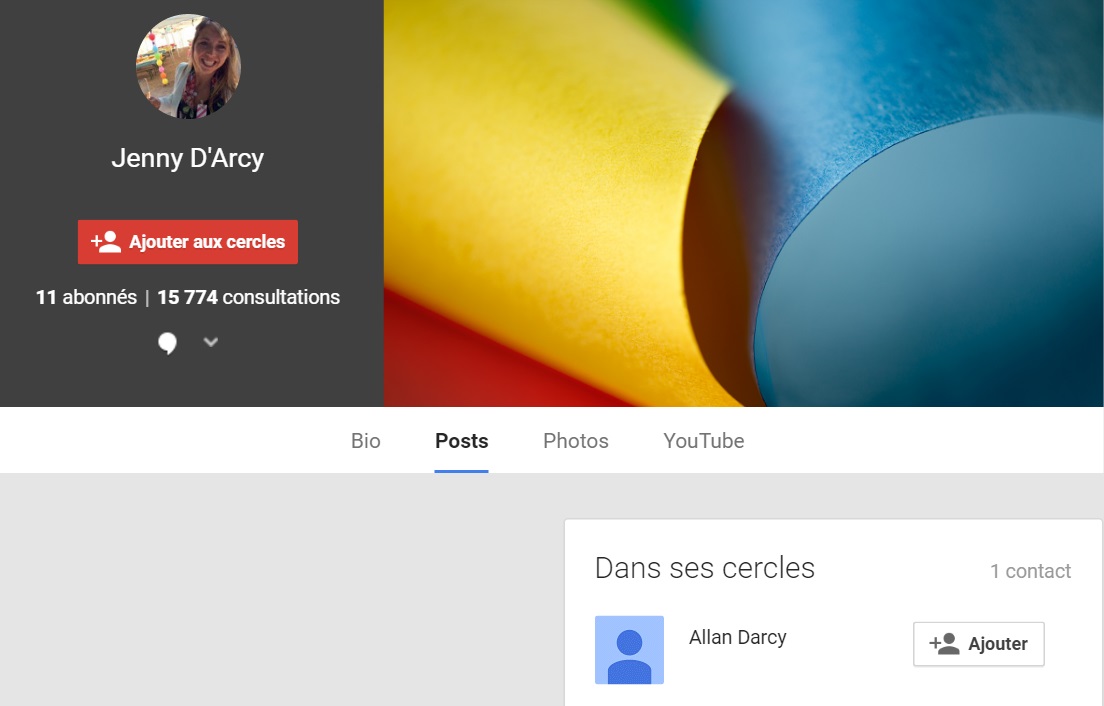The image size is (1104, 706).
Task: Go to the YouTube tab
Action: [x=704, y=441]
